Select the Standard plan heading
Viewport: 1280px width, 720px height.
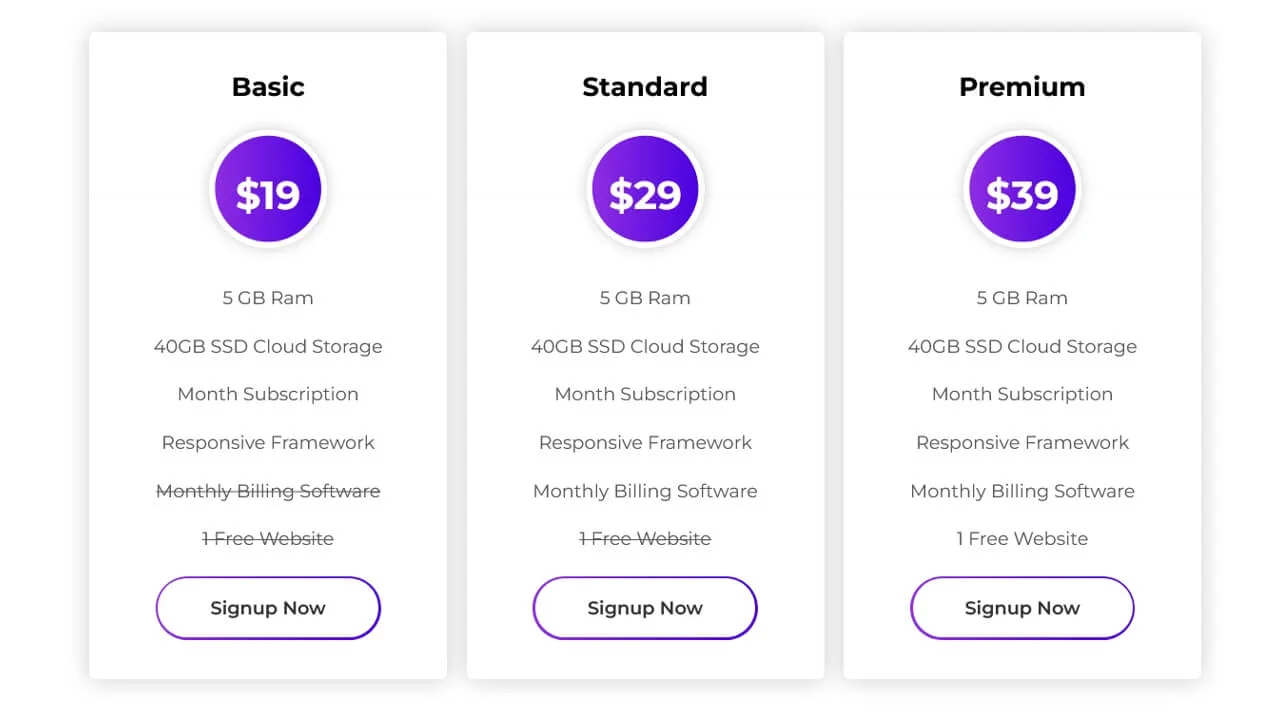point(644,87)
